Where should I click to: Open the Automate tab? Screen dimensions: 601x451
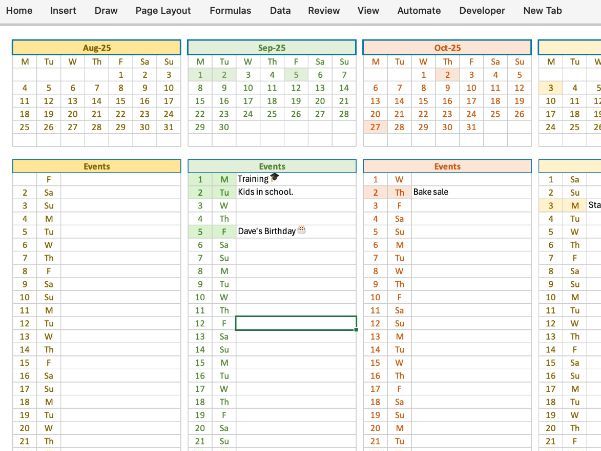point(419,11)
